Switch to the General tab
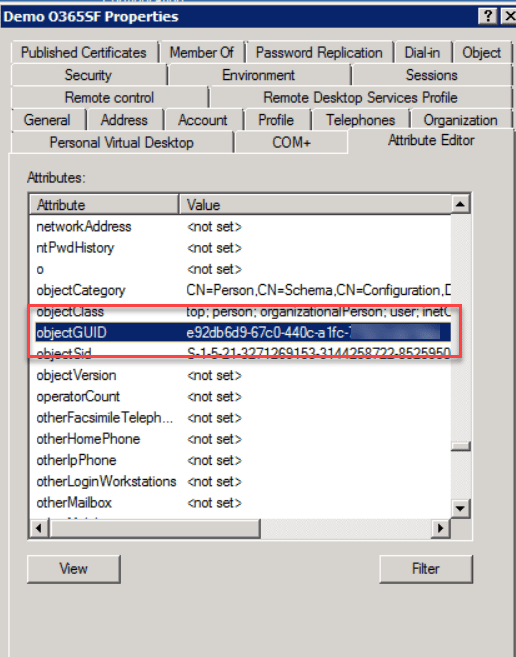This screenshot has width=516, height=657. coord(47,120)
